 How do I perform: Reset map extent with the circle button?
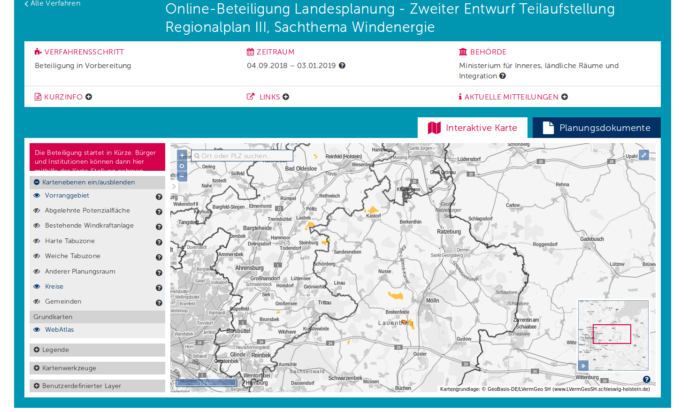pyautogui.click(x=182, y=166)
